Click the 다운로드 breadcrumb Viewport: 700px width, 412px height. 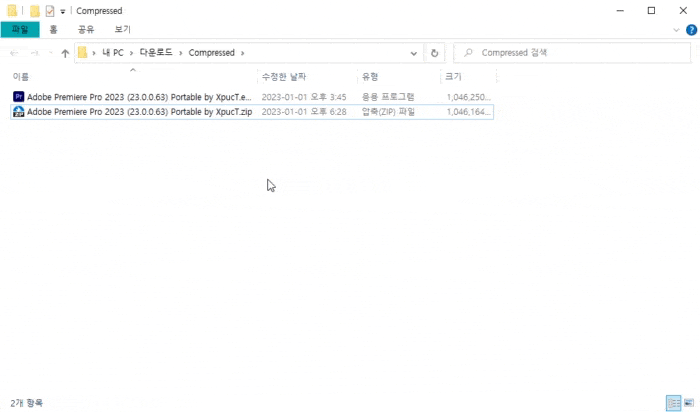[156, 53]
